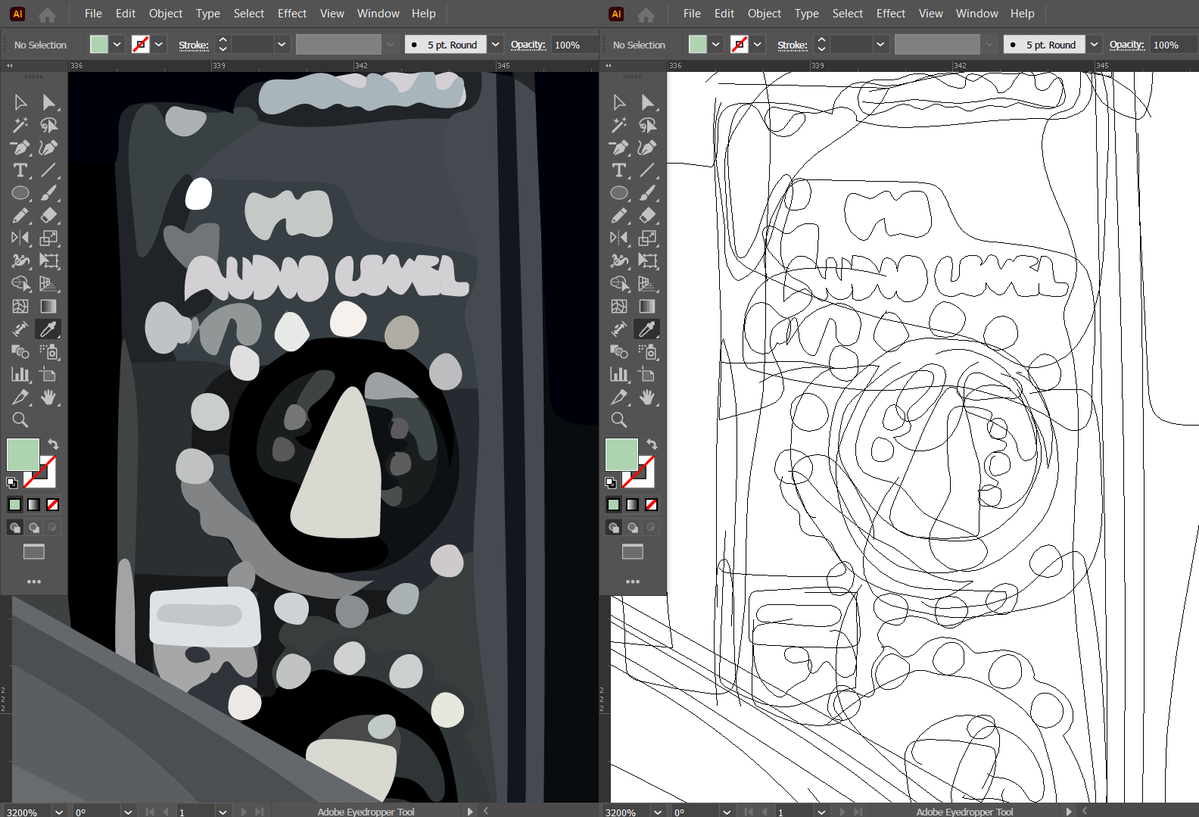
Task: Open brush definition dropdown in left window
Action: 496,44
